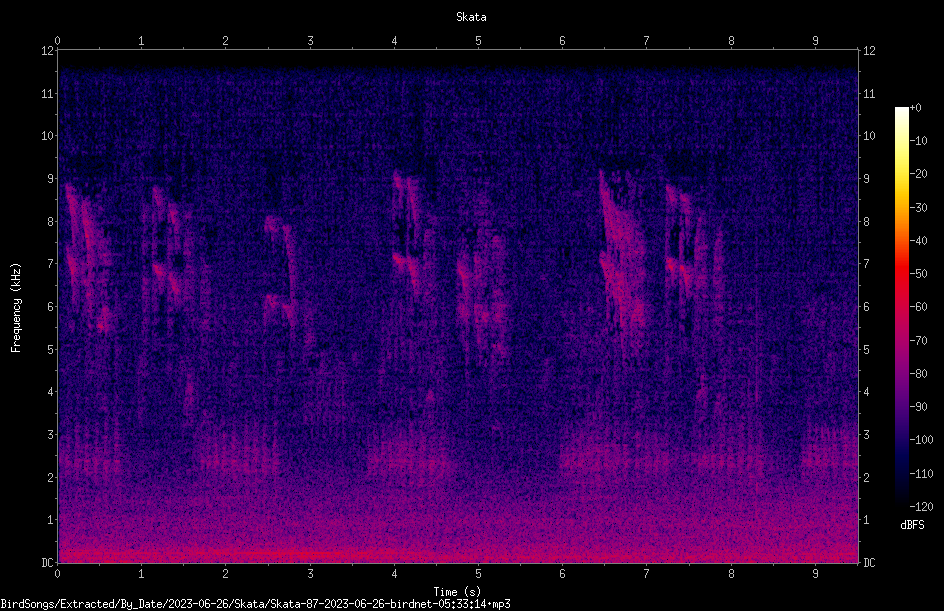Click the "-80" color scale label

pyautogui.click(x=918, y=374)
